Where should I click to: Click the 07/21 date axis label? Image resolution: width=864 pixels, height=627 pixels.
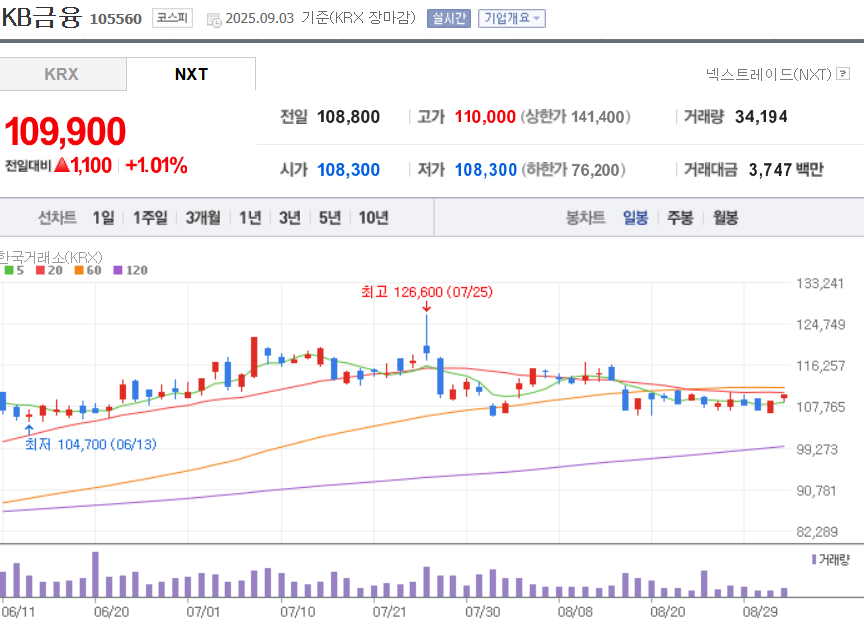click(389, 612)
